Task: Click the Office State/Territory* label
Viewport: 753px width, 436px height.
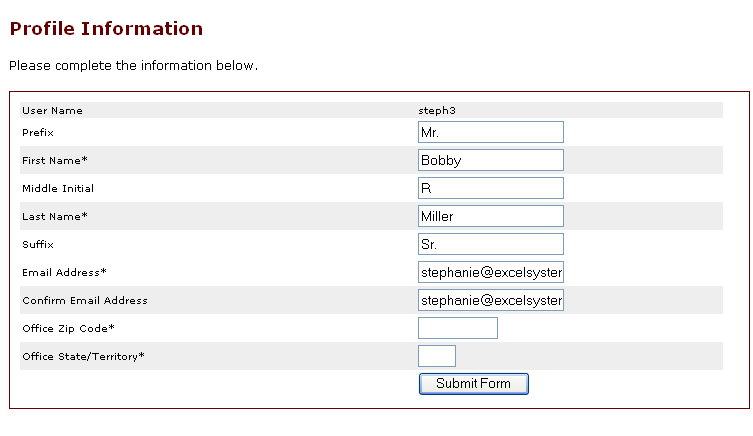Action: 83,356
